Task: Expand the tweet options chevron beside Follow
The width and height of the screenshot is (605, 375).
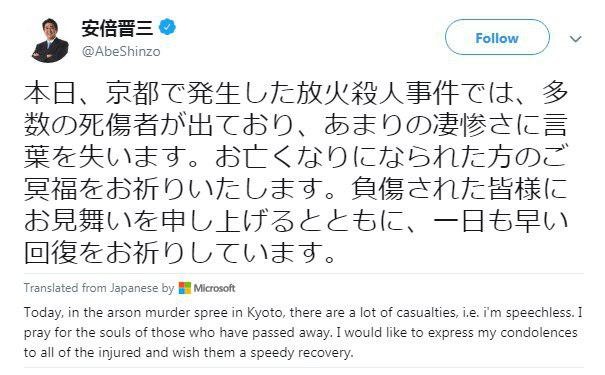Action: point(575,39)
